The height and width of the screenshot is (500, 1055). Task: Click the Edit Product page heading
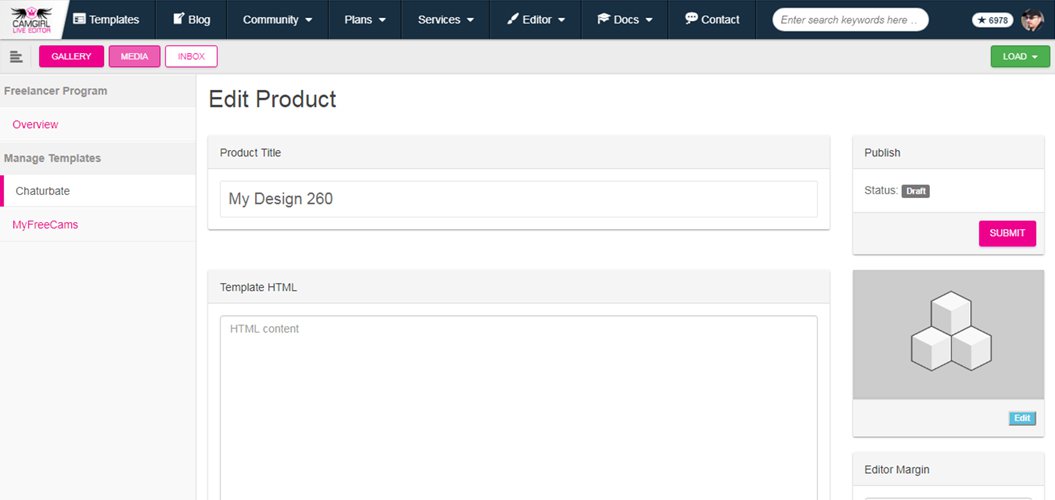(272, 100)
